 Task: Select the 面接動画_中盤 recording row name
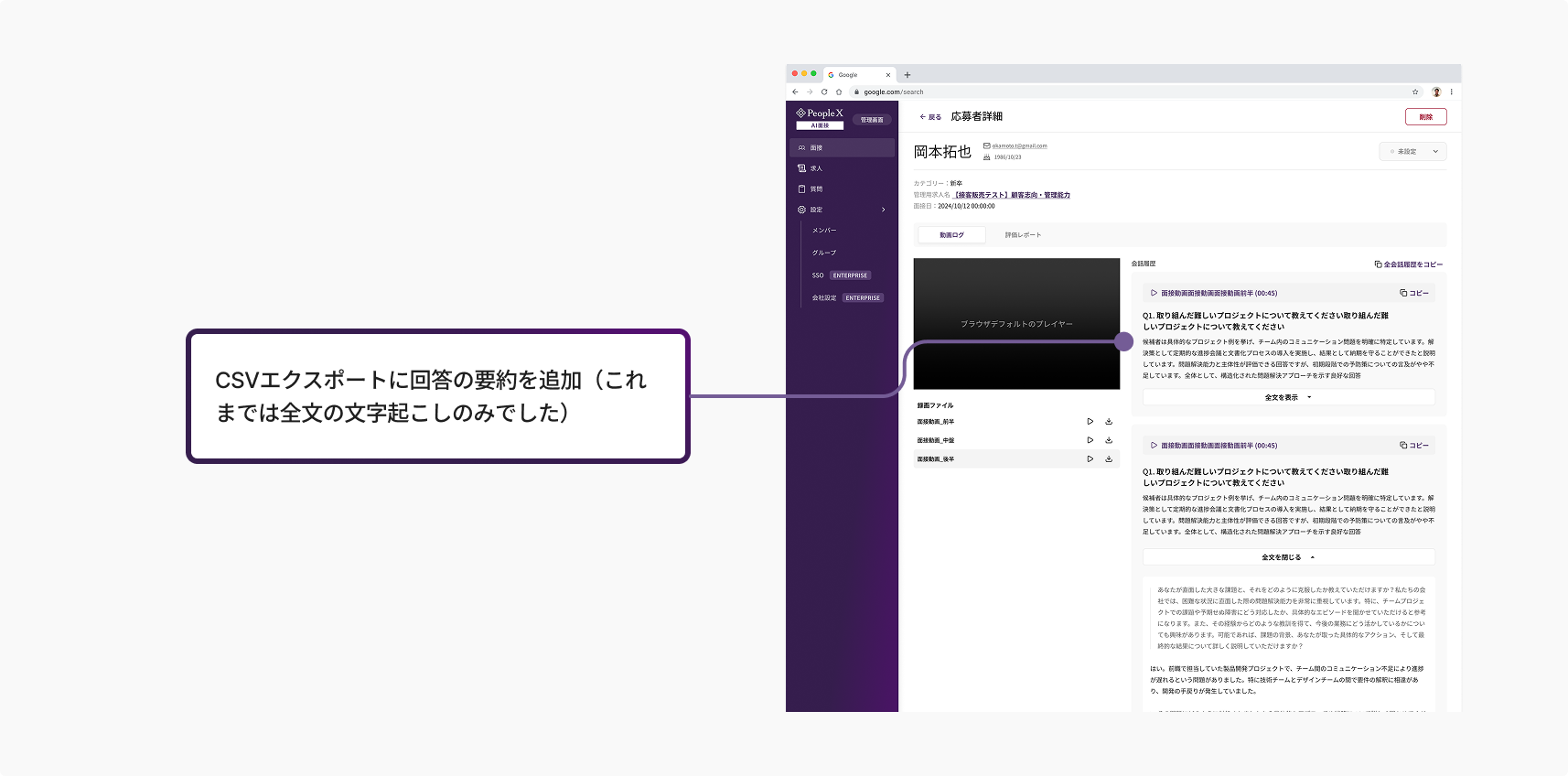tap(936, 440)
